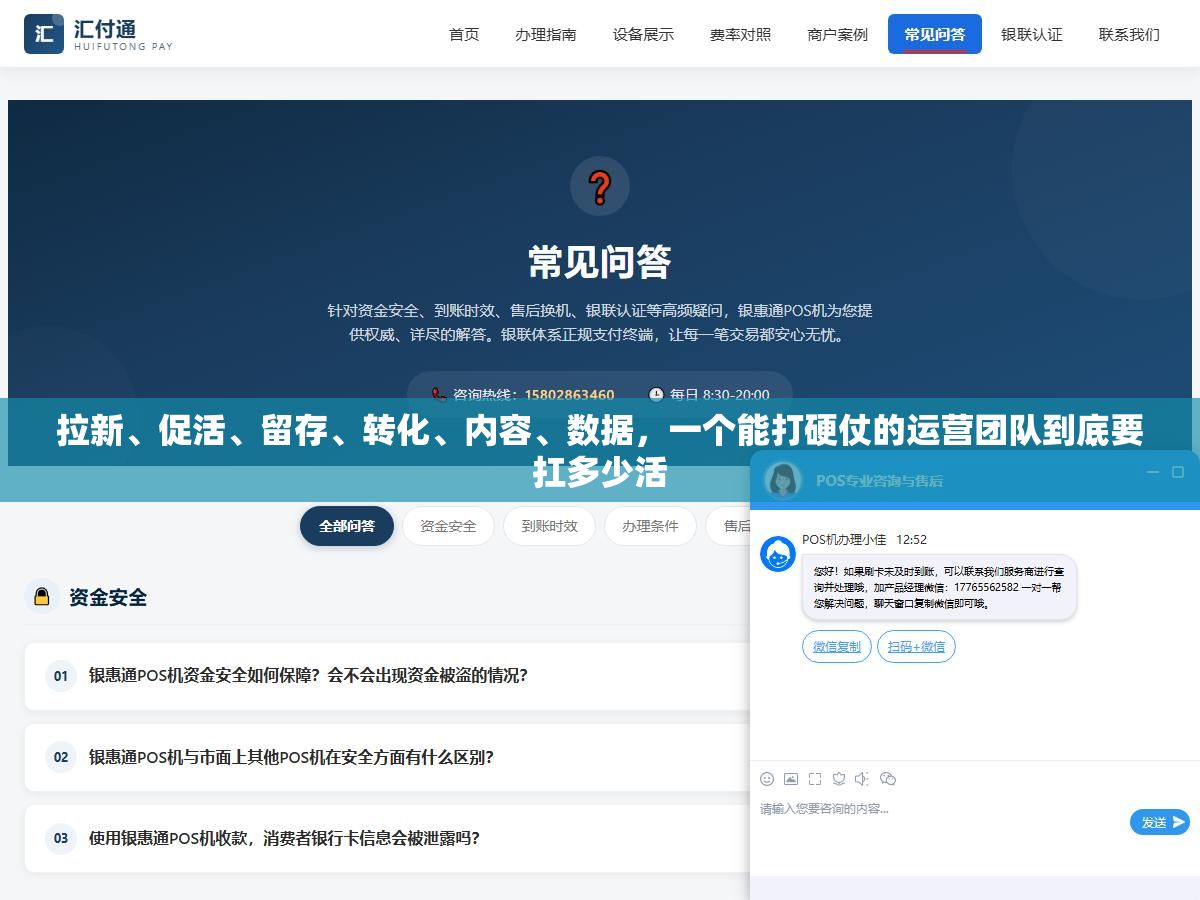Click the POS机办理小佳 message avatar
Image resolution: width=1200 pixels, height=900 pixels.
[x=778, y=555]
